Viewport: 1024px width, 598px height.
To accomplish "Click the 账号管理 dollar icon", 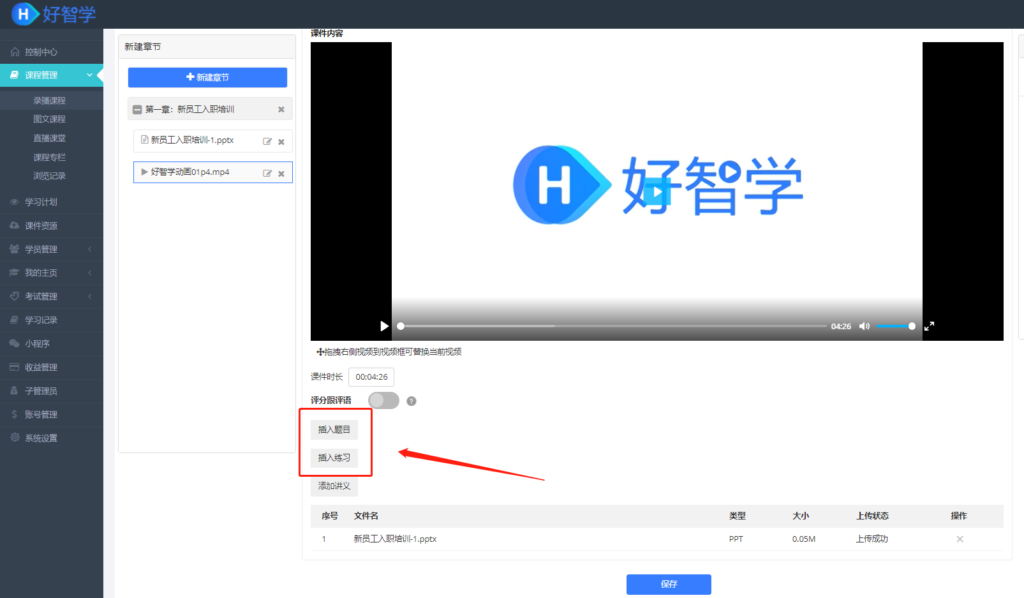I will pos(14,414).
